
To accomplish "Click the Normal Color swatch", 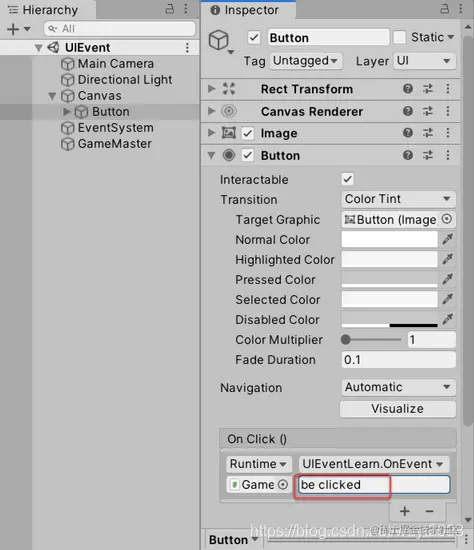I will [x=389, y=239].
